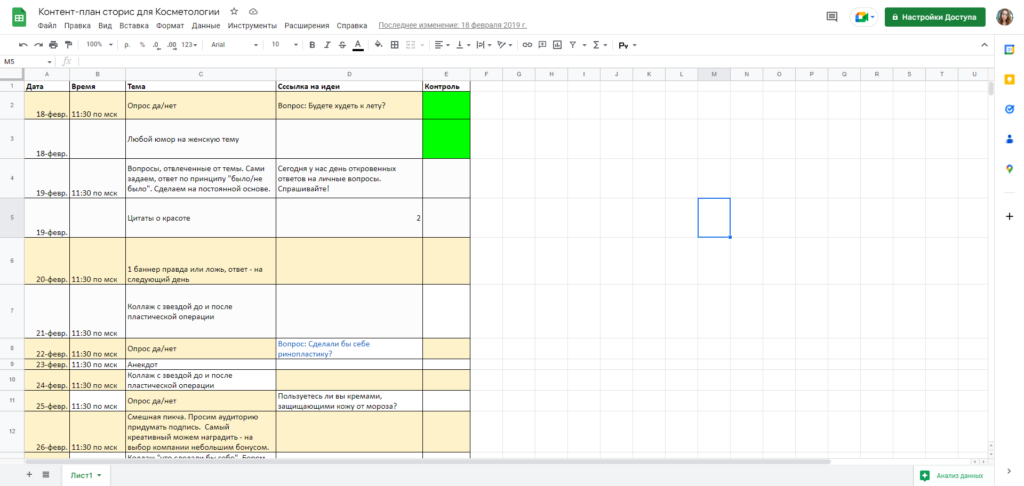Open the font size 10 dropdown
The width and height of the screenshot is (1024, 486).
pyautogui.click(x=283, y=45)
